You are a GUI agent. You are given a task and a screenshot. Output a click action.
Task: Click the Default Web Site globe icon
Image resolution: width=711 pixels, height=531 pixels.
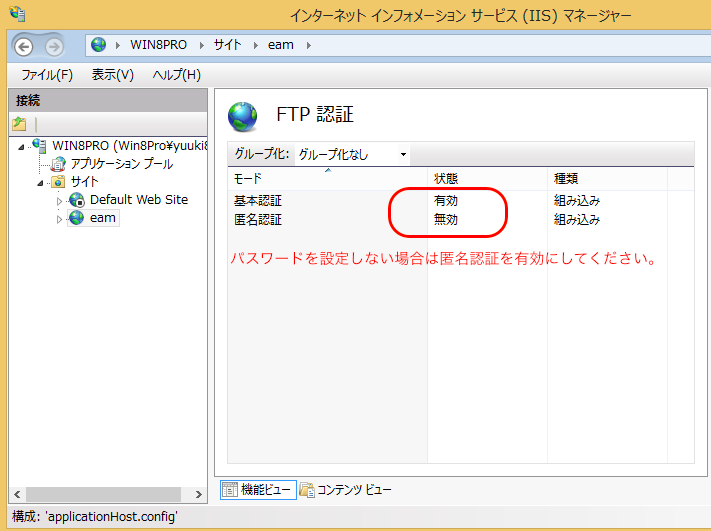coord(77,200)
